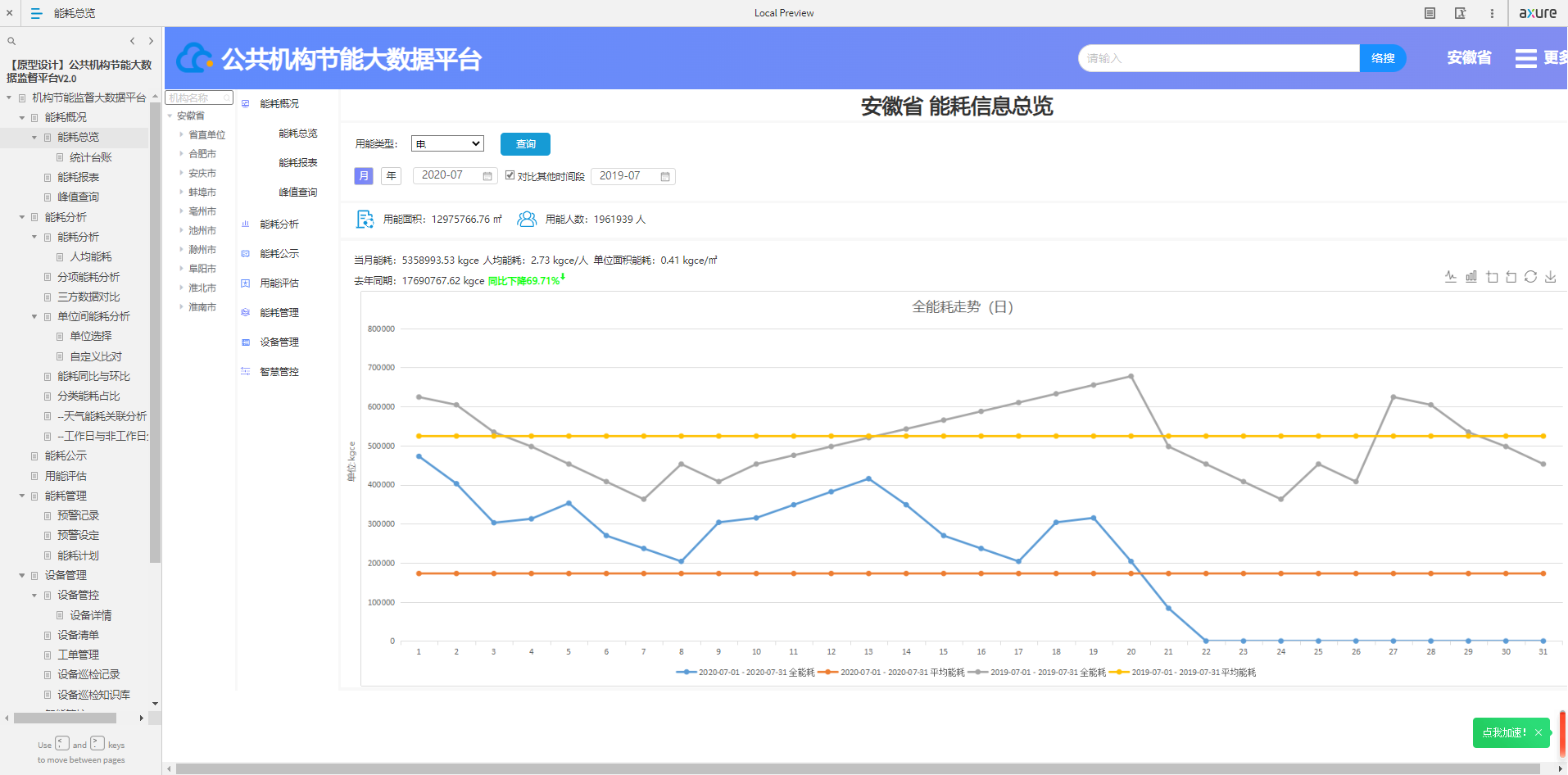Open the Axure three-dot more menu
The image size is (1568, 775).
[x=1492, y=13]
